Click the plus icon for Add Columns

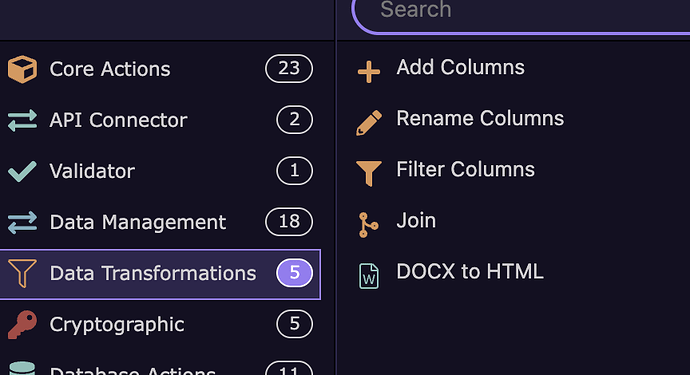click(x=369, y=71)
